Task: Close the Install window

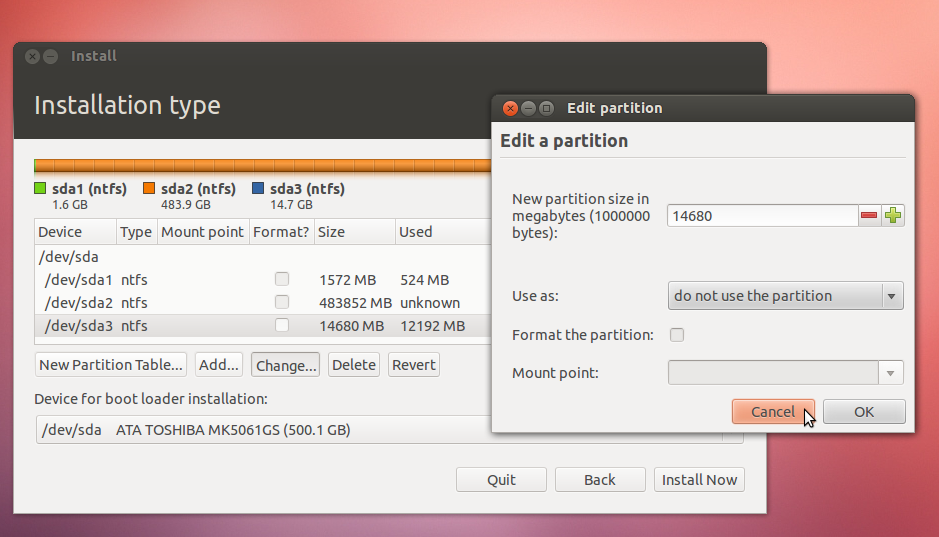Action: coord(32,56)
